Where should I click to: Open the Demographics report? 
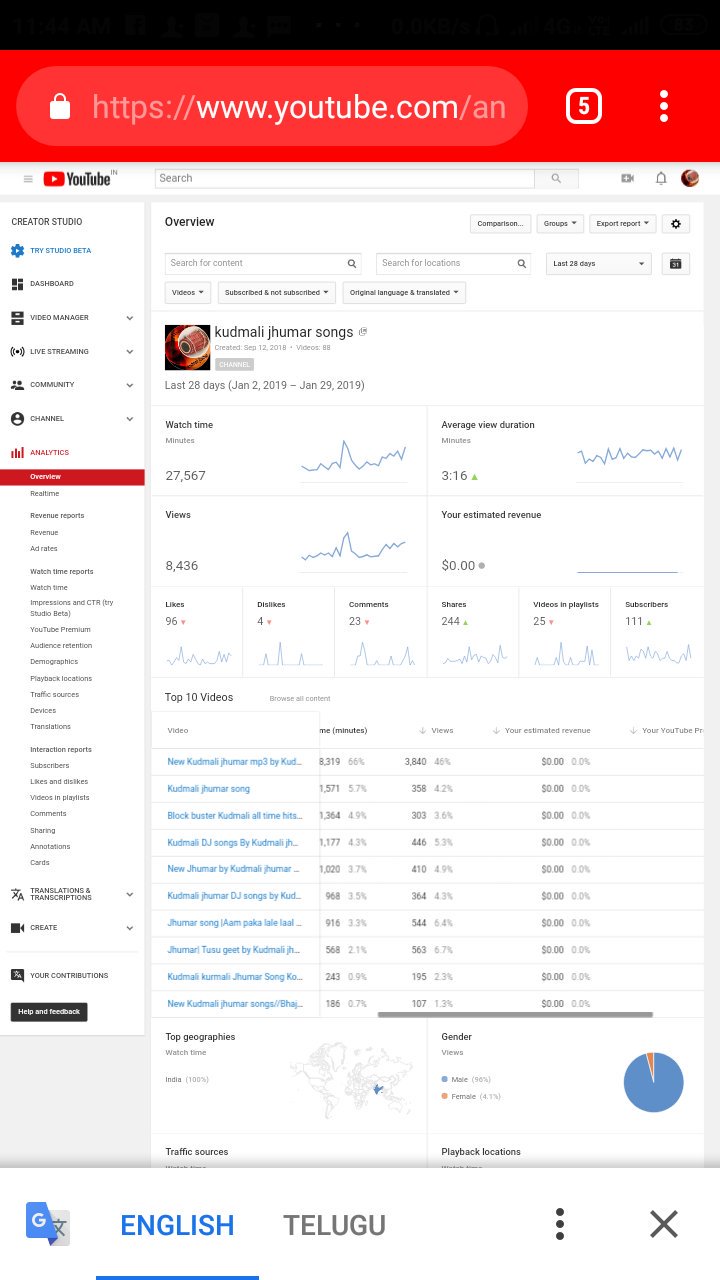pyautogui.click(x=54, y=662)
